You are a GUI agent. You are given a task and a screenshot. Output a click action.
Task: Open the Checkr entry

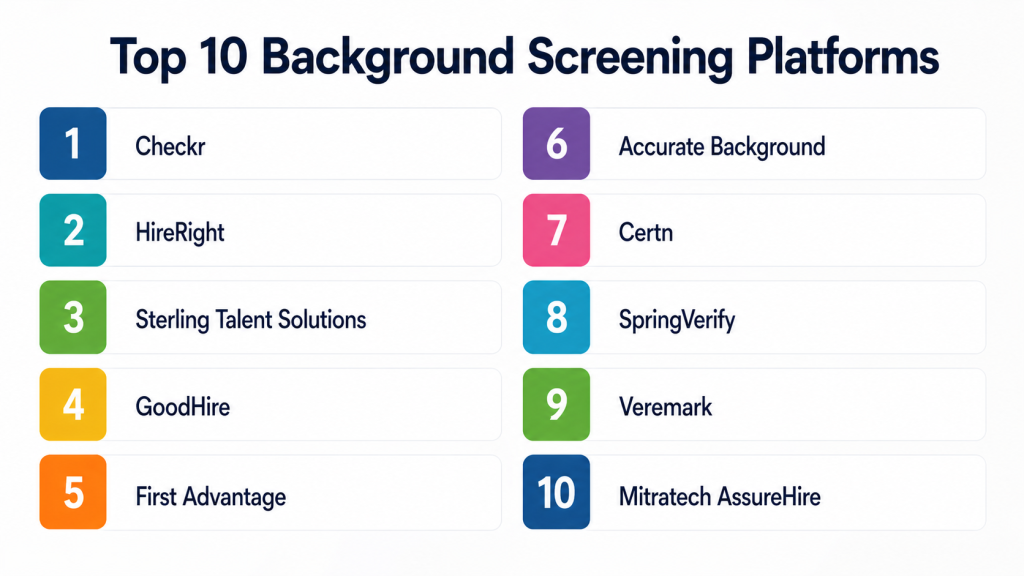(x=170, y=147)
